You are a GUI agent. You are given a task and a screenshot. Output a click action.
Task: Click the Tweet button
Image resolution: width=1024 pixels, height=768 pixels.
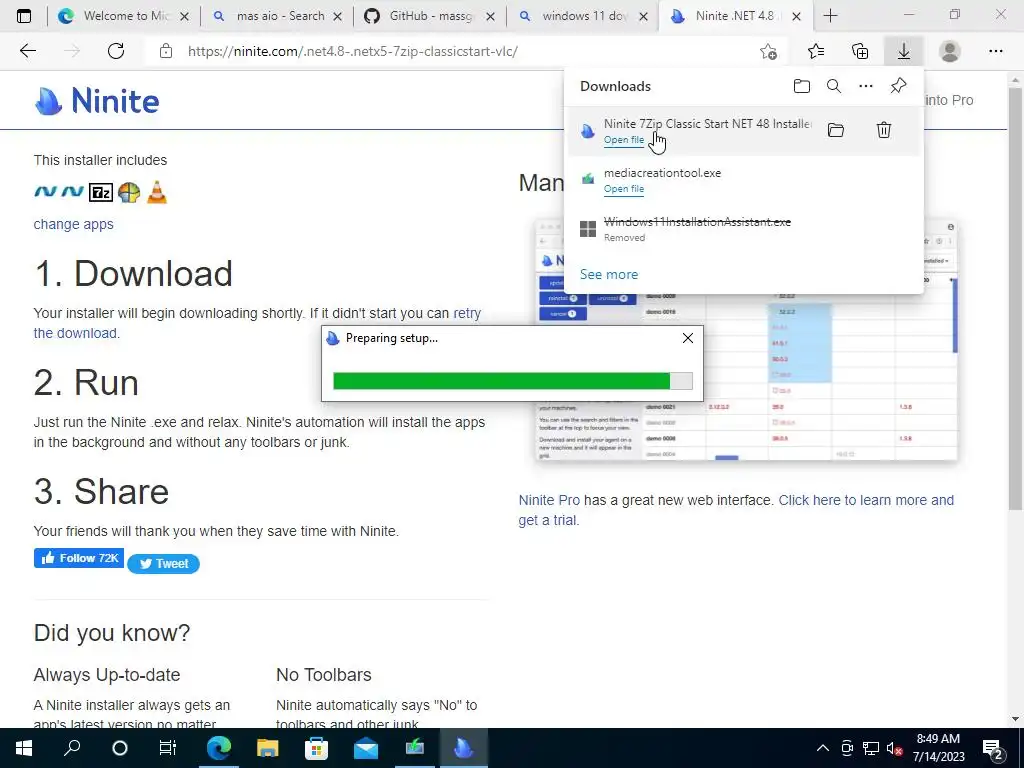point(163,564)
